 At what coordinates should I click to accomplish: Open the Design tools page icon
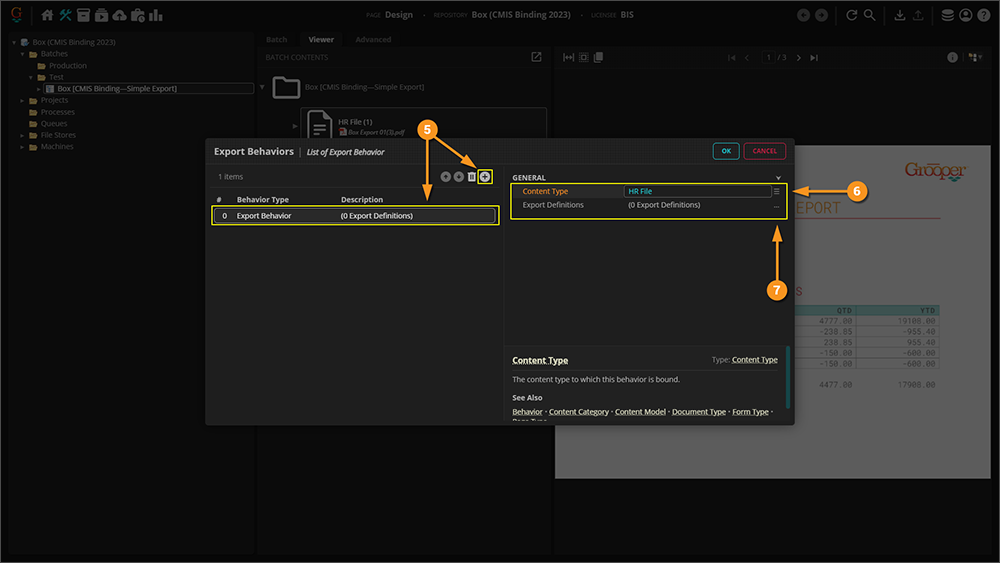point(65,15)
